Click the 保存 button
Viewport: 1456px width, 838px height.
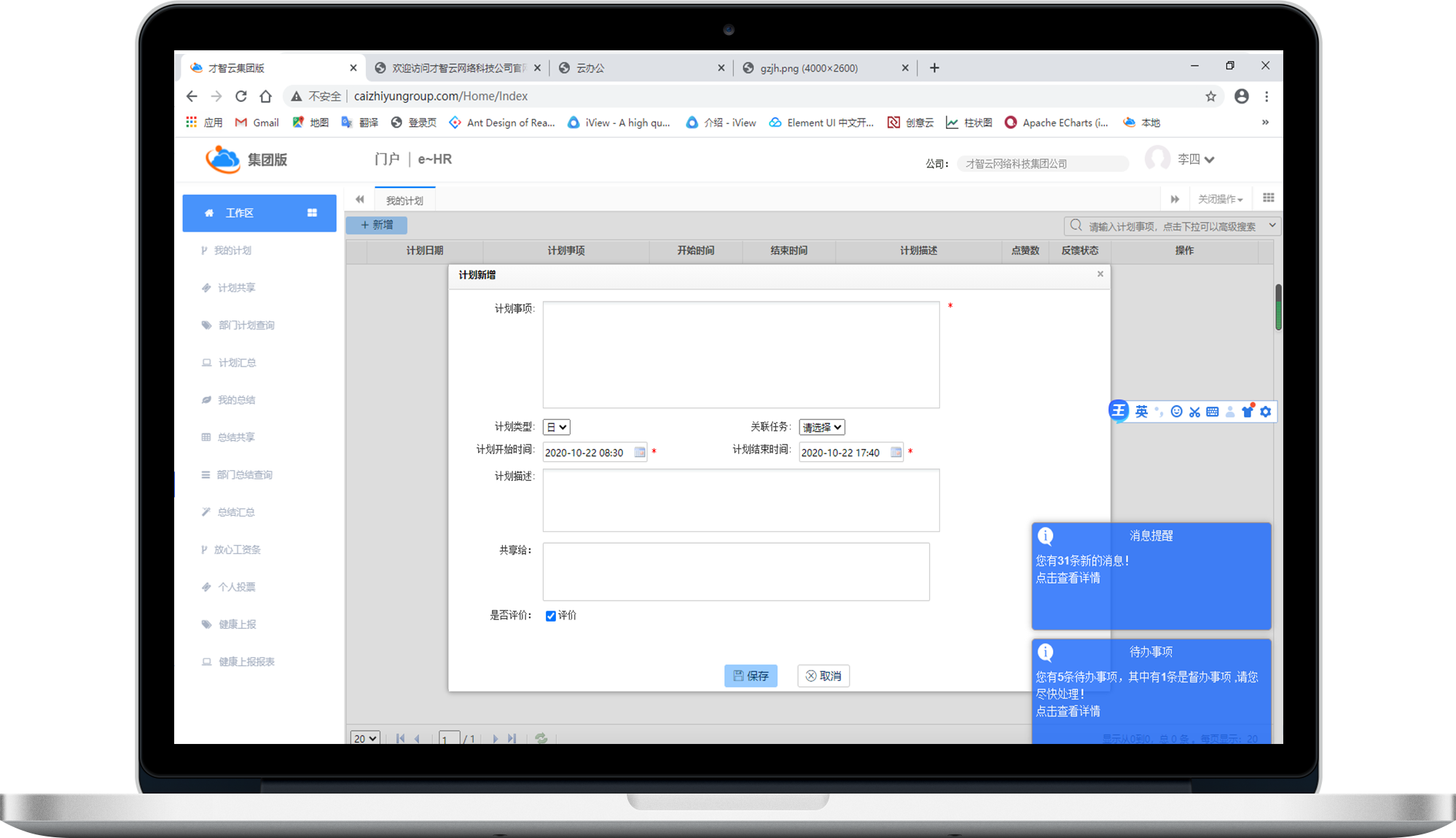click(751, 676)
